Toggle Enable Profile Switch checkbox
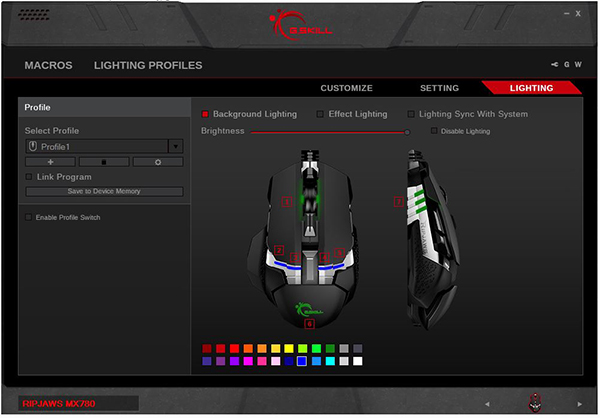The width and height of the screenshot is (600, 418). click(28, 217)
